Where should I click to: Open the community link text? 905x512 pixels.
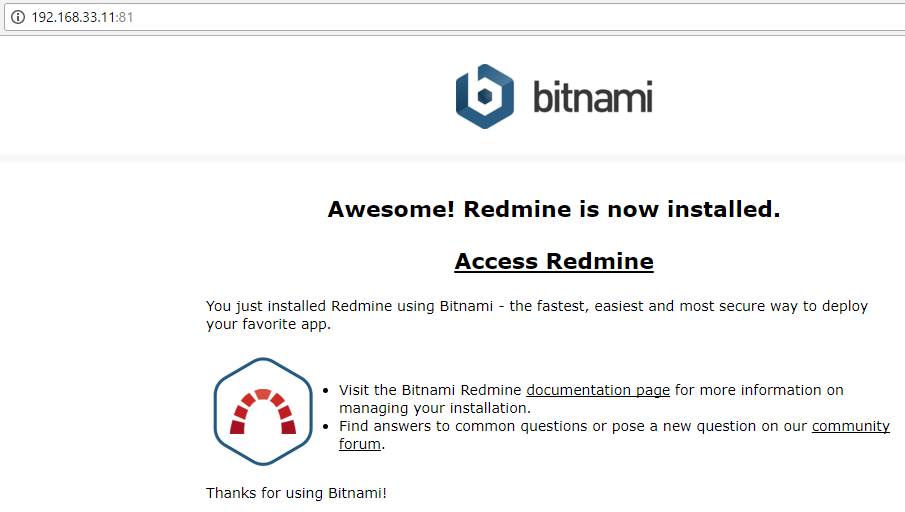pyautogui.click(x=851, y=426)
